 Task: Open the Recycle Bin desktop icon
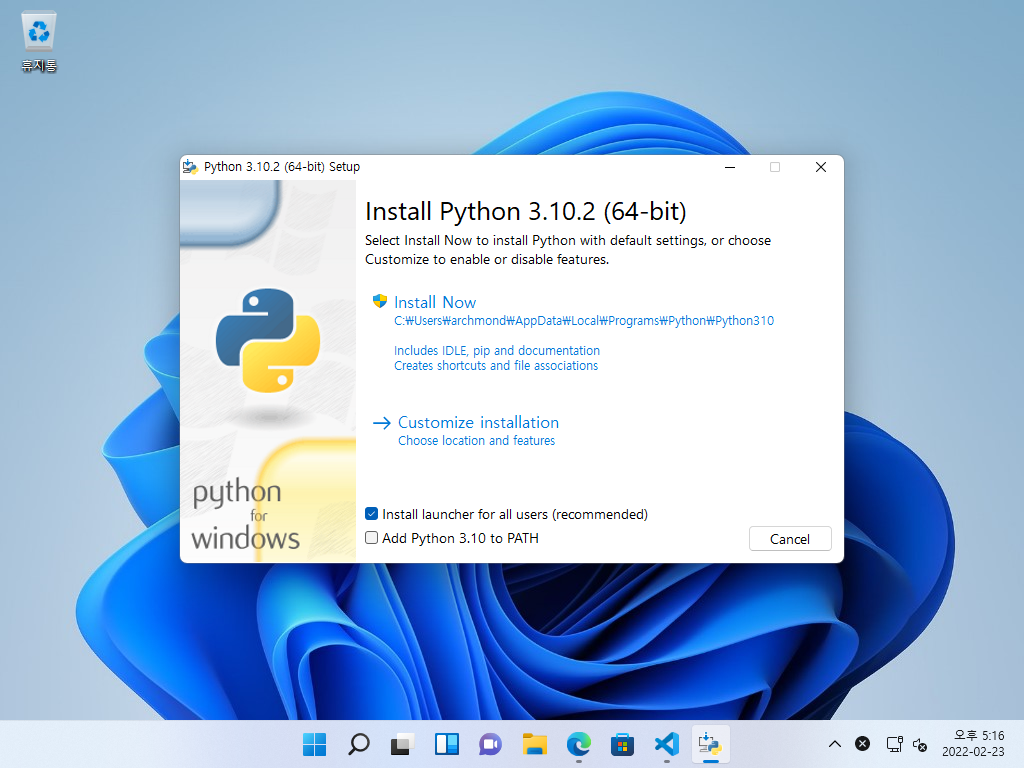pos(39,41)
